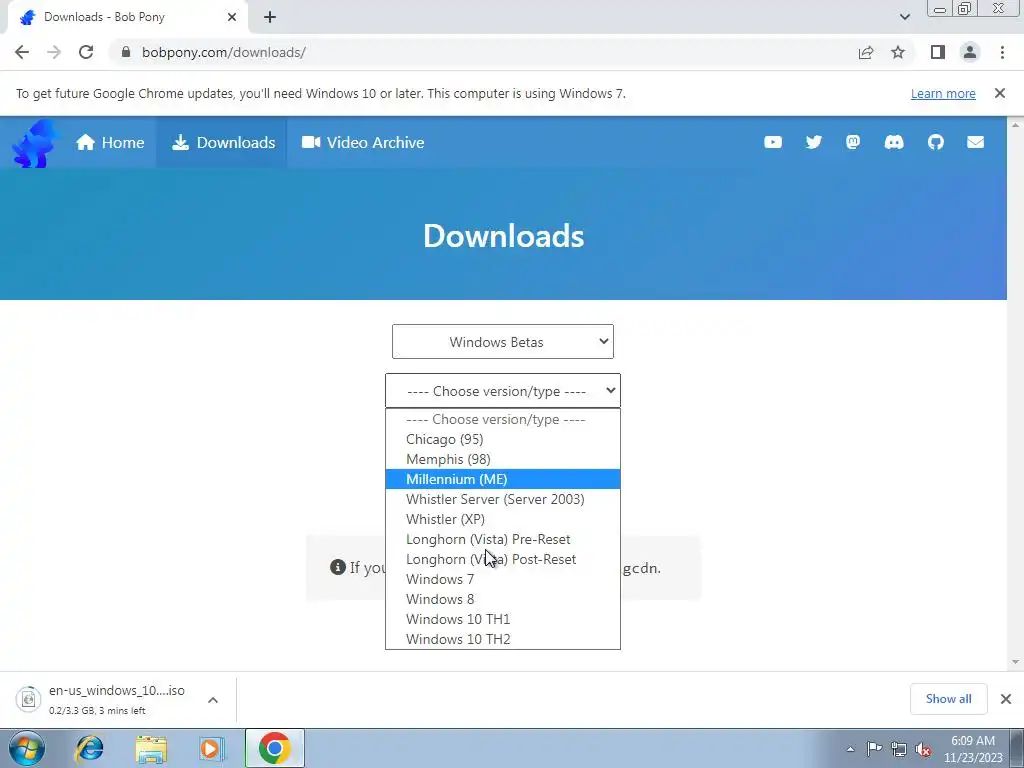The height and width of the screenshot is (768, 1024).
Task: Open the Chrome profile avatar
Action: pos(970,52)
